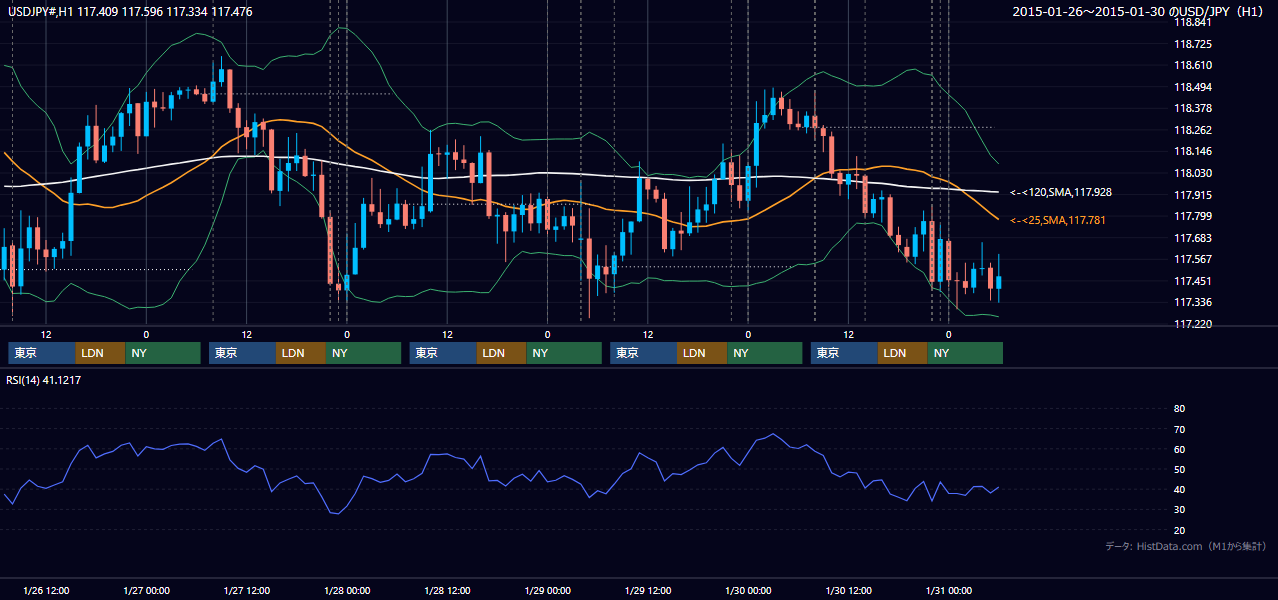The width and height of the screenshot is (1278, 600).
Task: Click the 118.262 price axis label
Action: (x=1192, y=130)
